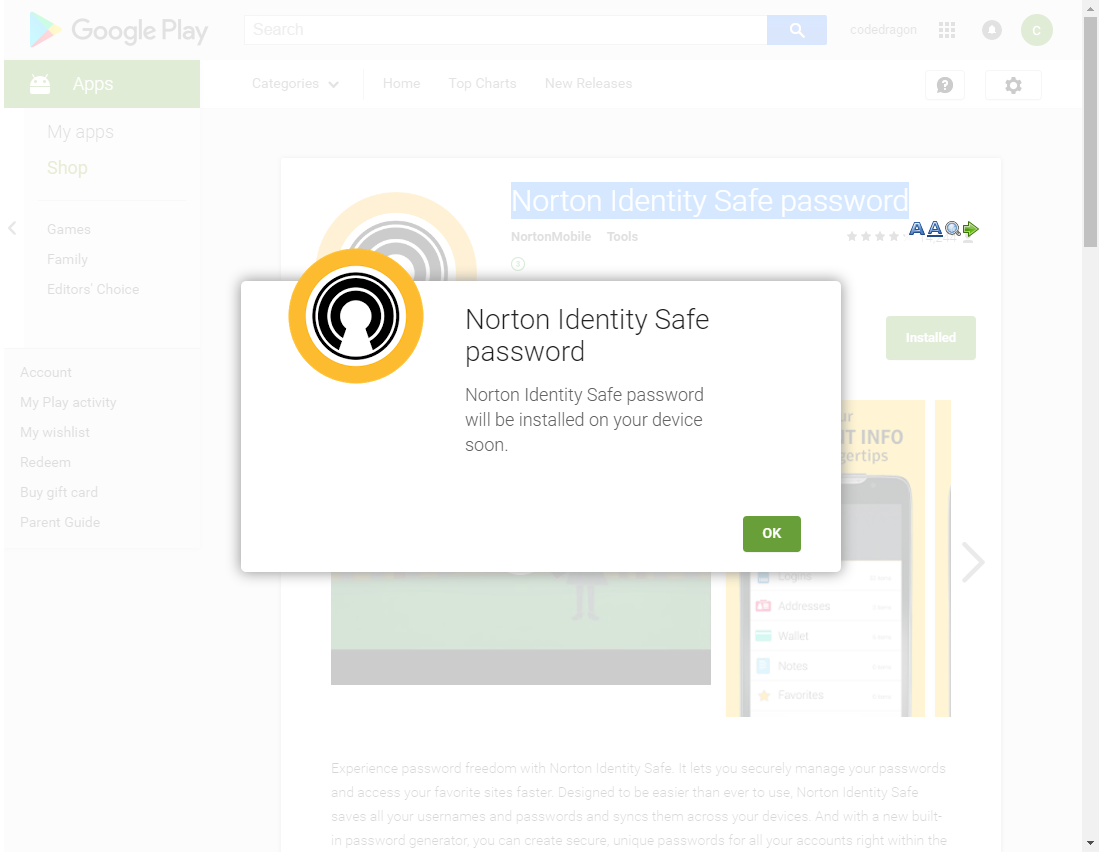Click the search magnifier button
Image resolution: width=1099 pixels, height=852 pixels.
pos(796,29)
